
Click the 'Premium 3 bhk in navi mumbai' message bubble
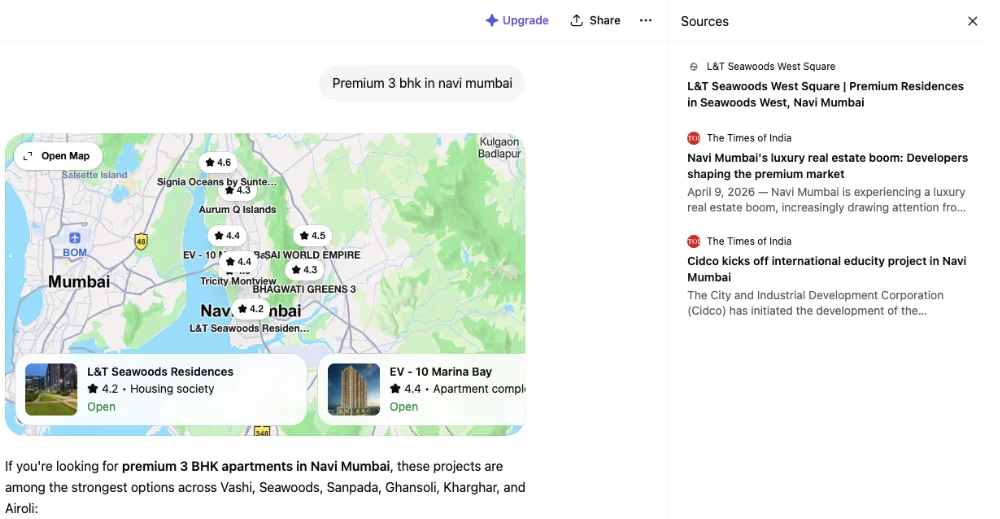[x=422, y=83]
